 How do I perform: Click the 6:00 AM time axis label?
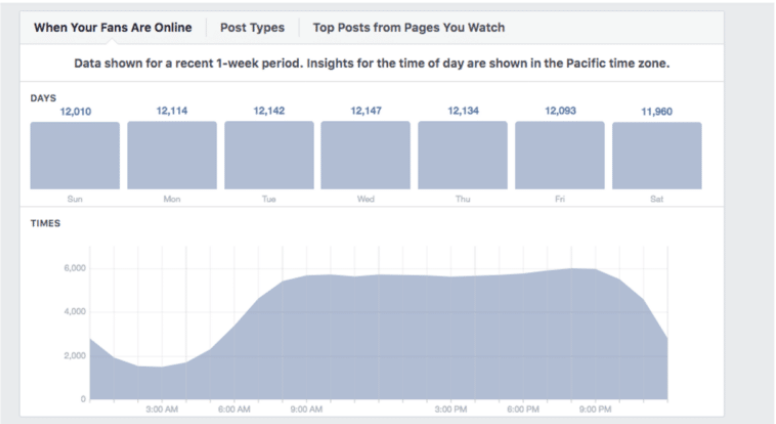[x=234, y=409]
